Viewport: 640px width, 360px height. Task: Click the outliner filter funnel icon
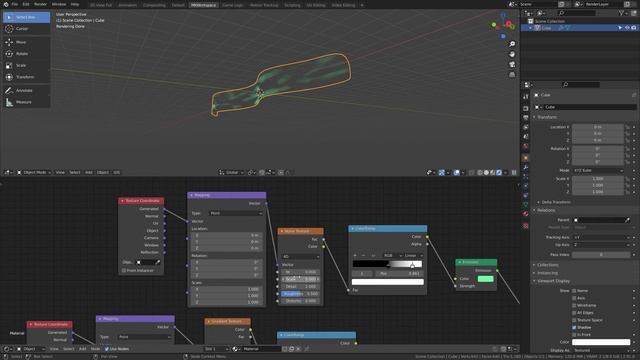(621, 13)
